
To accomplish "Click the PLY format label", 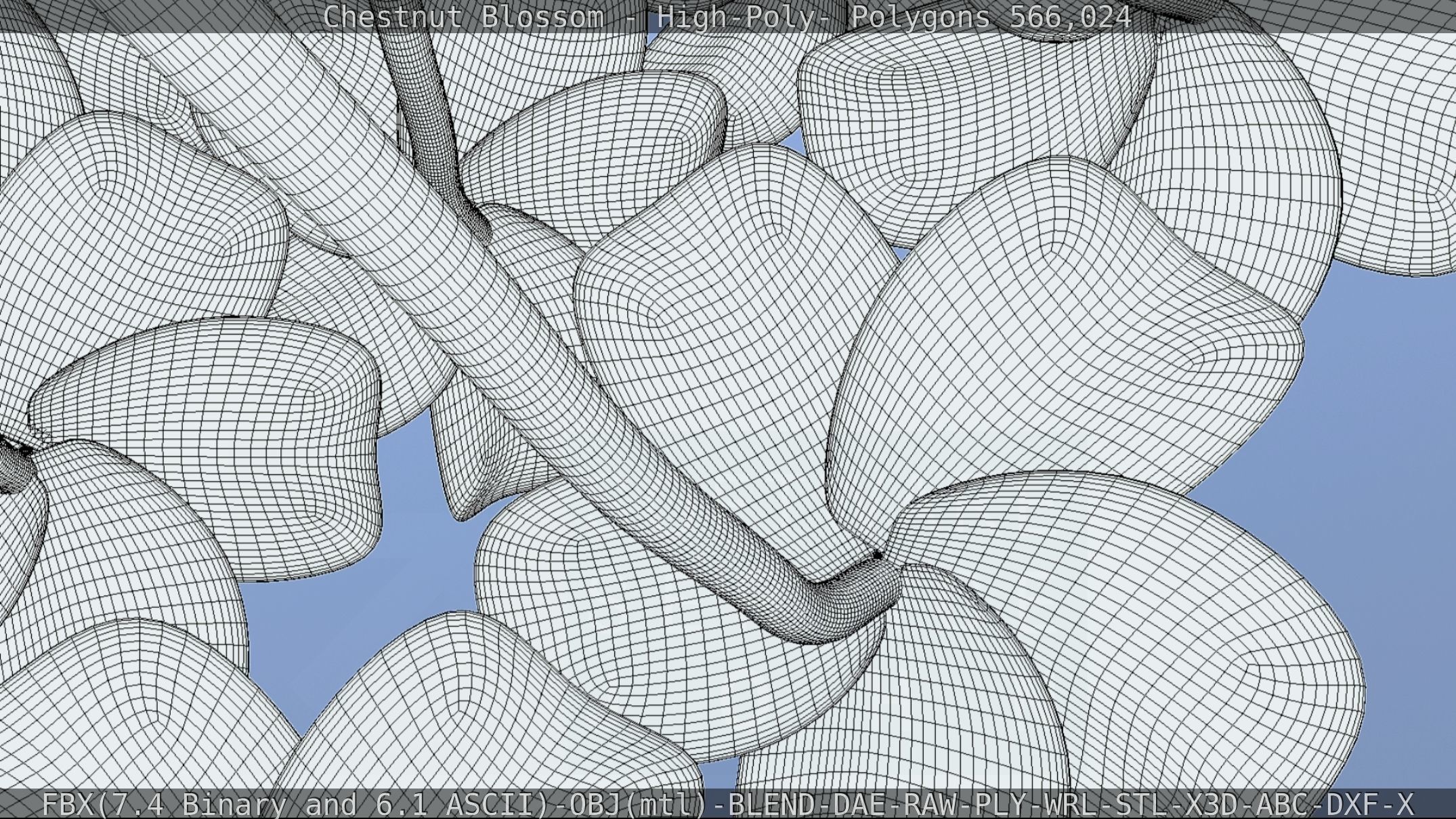I will click(x=1003, y=805).
